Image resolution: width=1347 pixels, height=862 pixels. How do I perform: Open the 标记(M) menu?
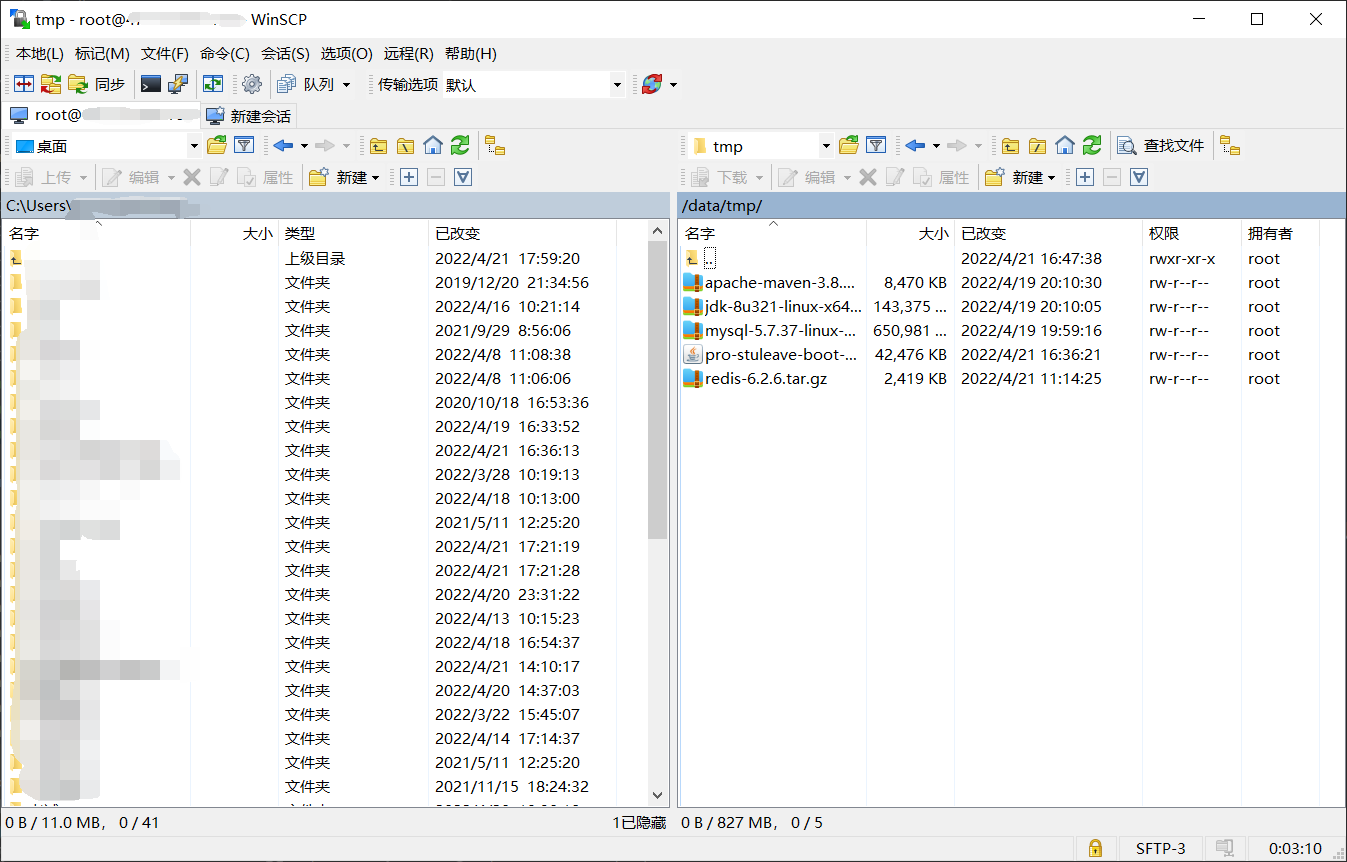[102, 54]
